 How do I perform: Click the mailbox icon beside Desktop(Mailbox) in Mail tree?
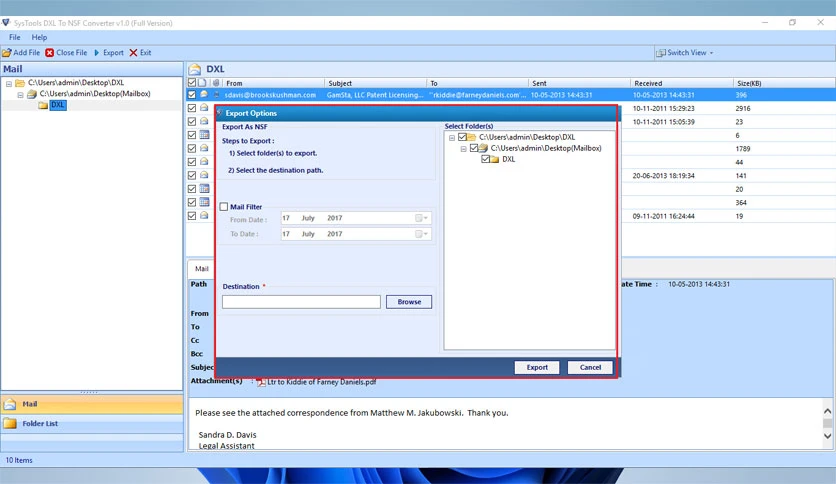pyautogui.click(x=32, y=94)
